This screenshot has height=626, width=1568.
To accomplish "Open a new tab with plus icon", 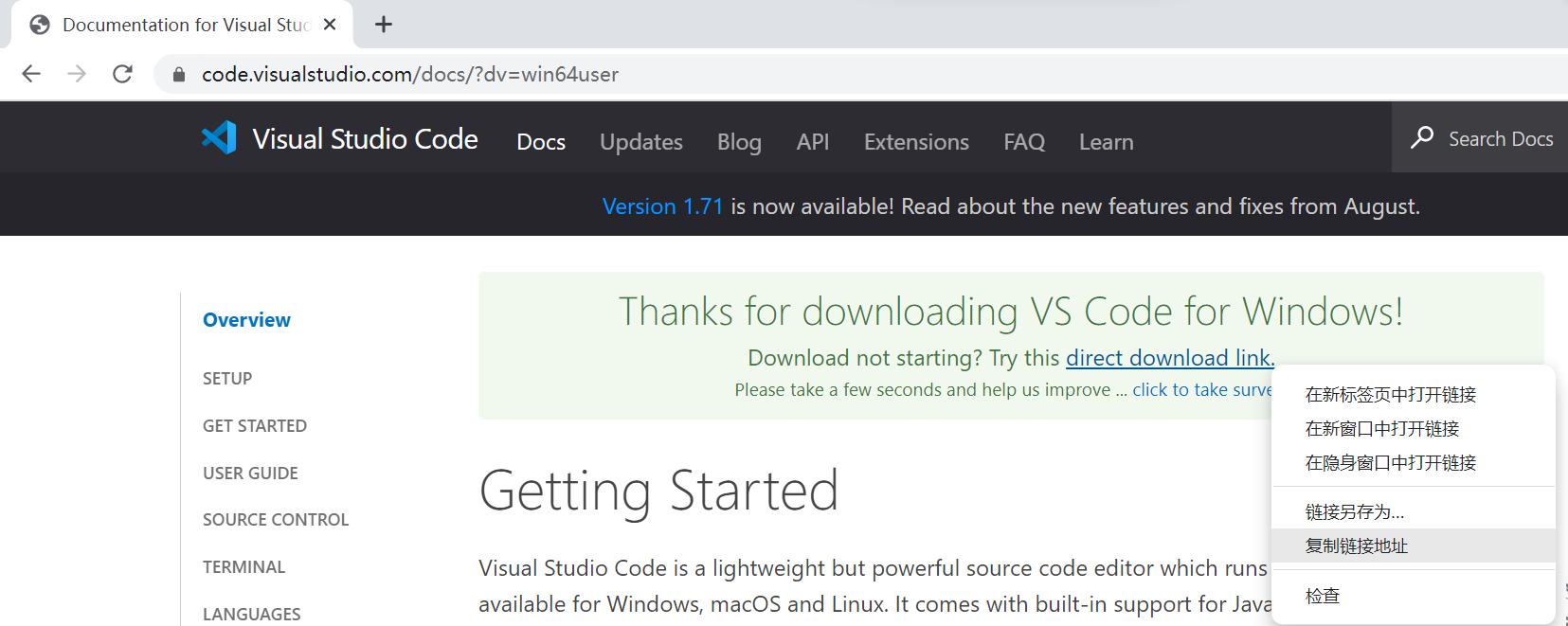I will (384, 25).
